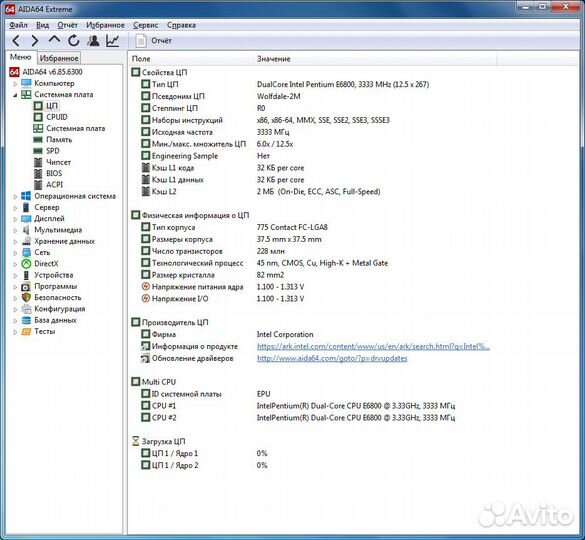The width and height of the screenshot is (585, 540).
Task: Open the Сервис menu
Action: pos(146,25)
